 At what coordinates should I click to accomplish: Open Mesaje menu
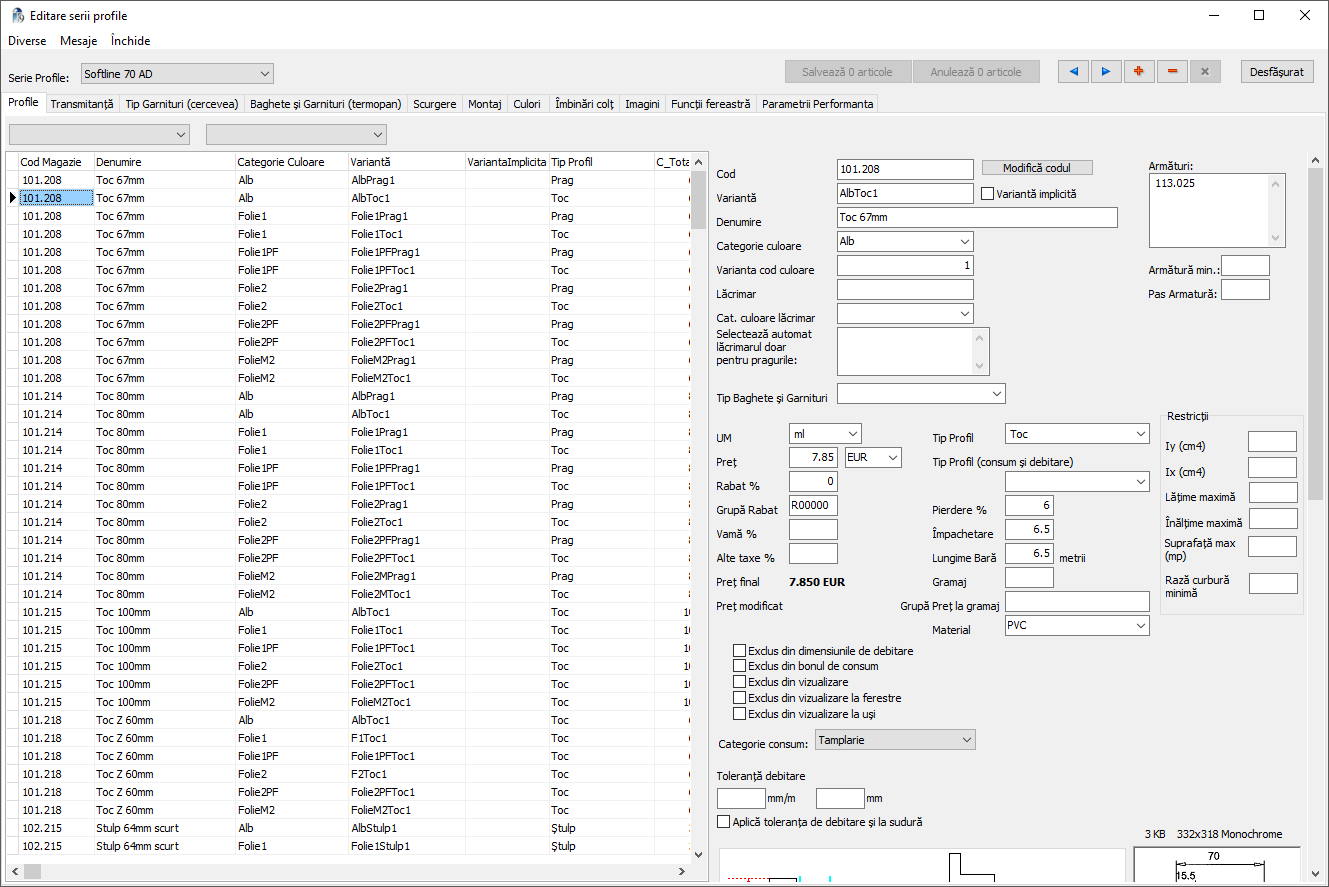[78, 41]
